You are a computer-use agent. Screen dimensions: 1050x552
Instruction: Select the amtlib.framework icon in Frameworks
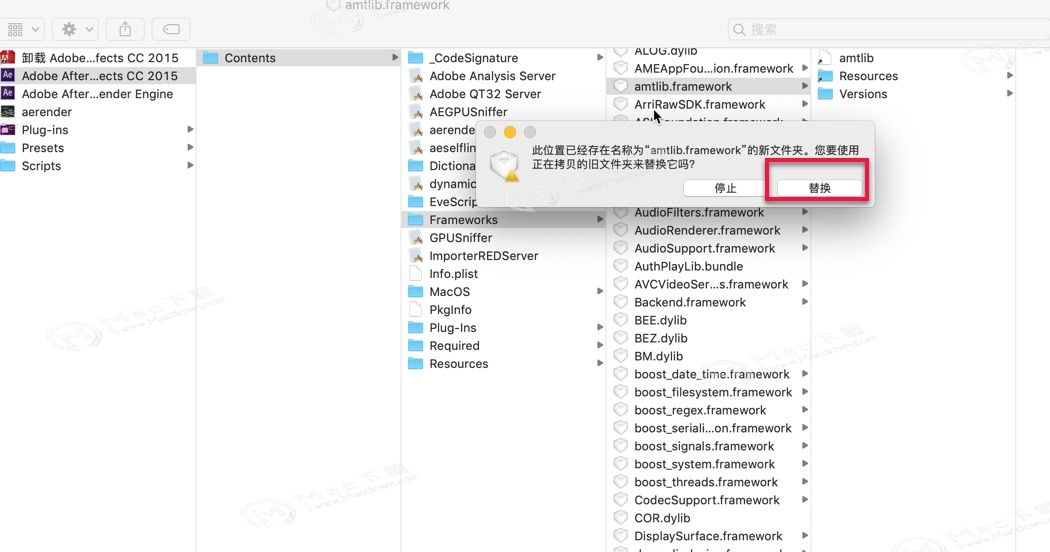click(621, 86)
